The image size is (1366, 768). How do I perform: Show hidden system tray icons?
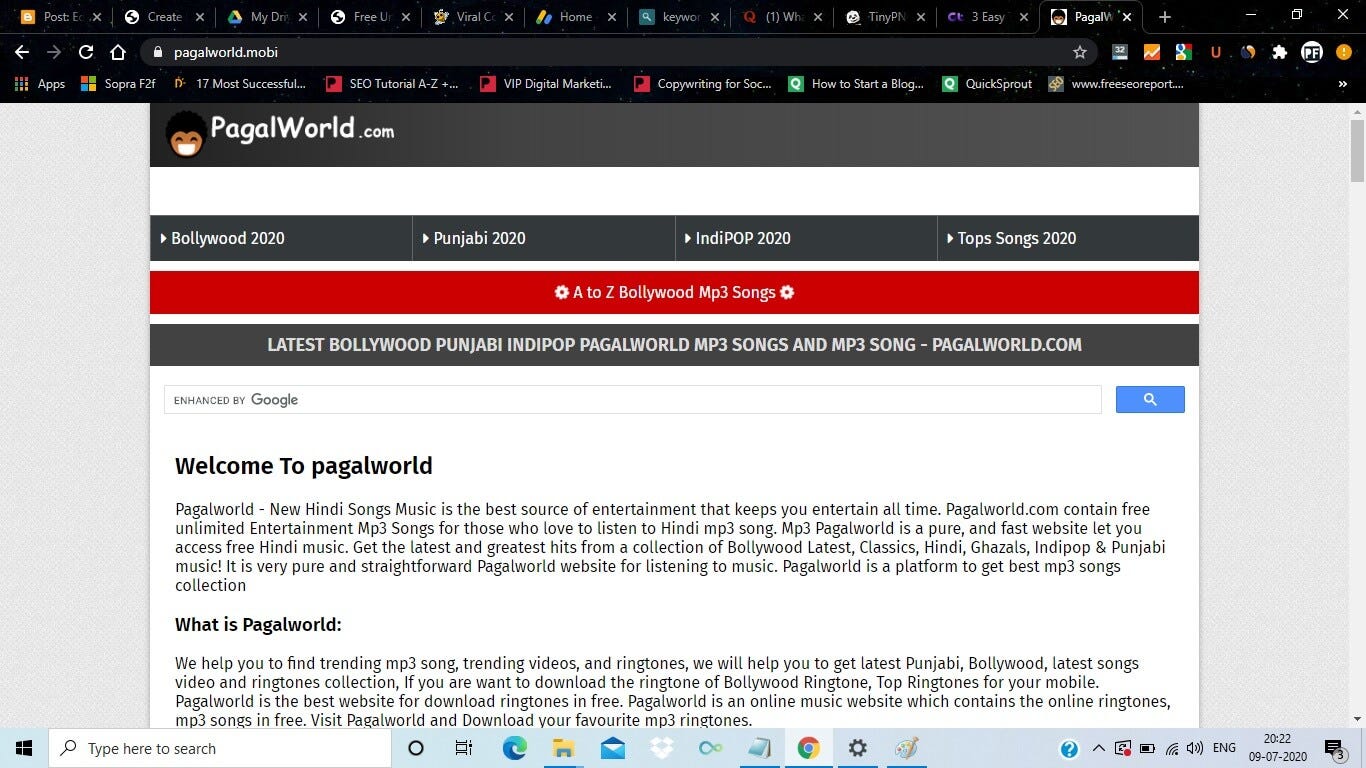[x=1098, y=748]
